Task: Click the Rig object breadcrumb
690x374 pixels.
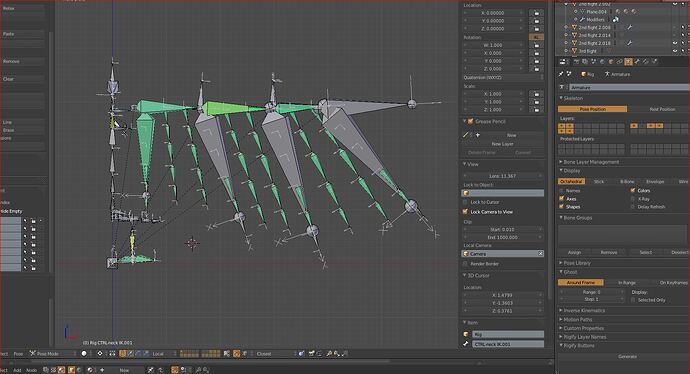Action: coord(587,74)
